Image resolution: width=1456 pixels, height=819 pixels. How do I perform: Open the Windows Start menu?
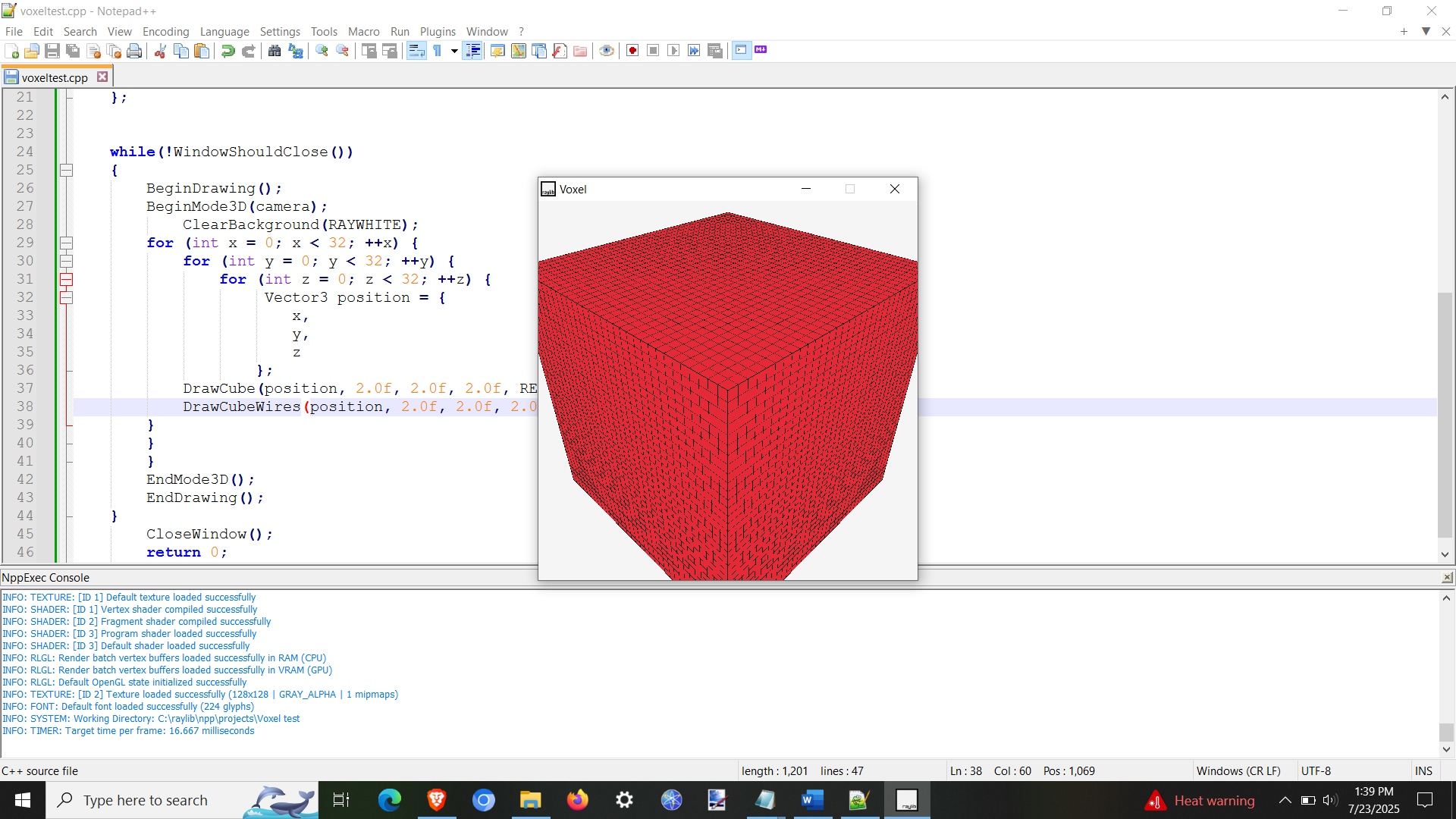click(23, 800)
